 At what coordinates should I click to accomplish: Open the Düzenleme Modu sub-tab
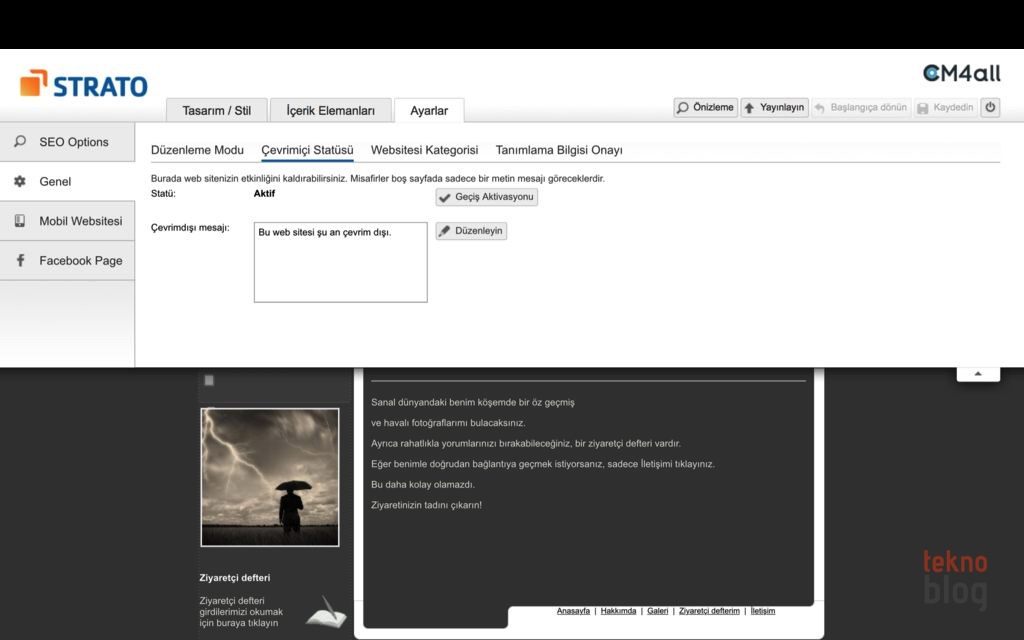(x=197, y=150)
